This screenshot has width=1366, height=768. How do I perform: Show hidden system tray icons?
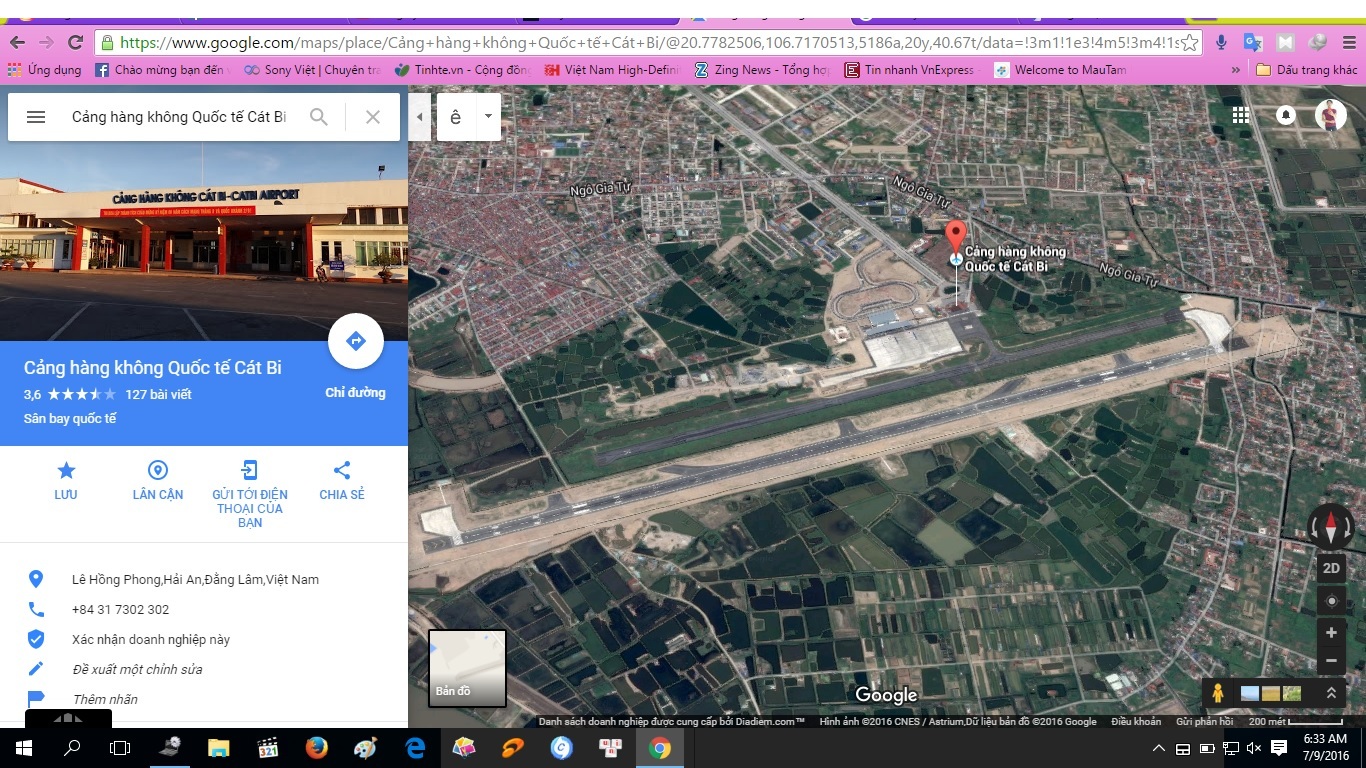(x=1159, y=748)
